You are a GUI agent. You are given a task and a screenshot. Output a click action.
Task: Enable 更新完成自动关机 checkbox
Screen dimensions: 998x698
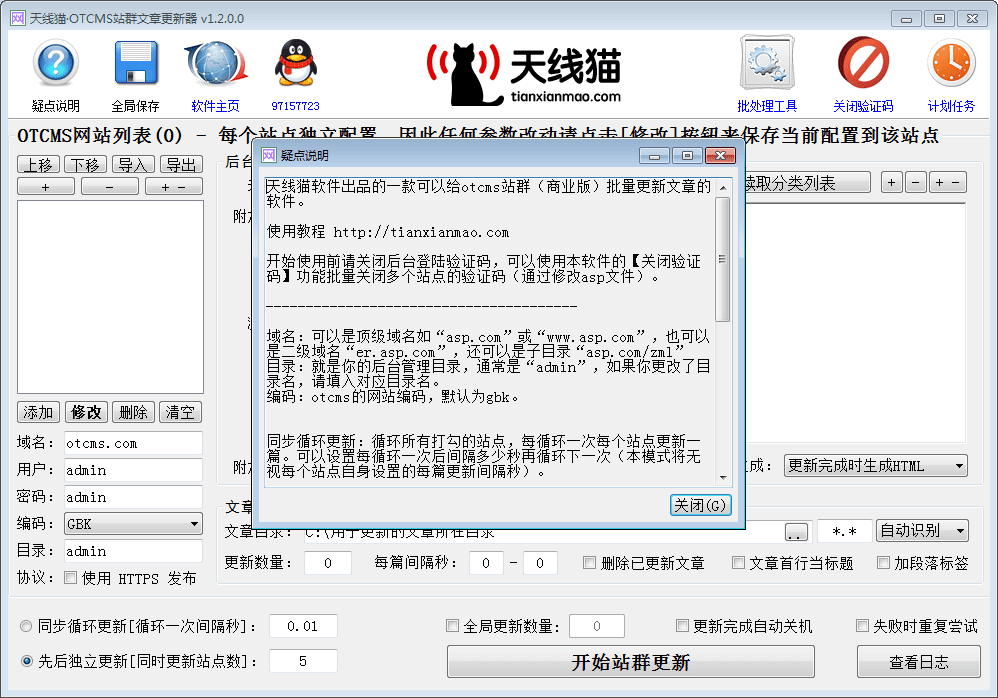[682, 626]
